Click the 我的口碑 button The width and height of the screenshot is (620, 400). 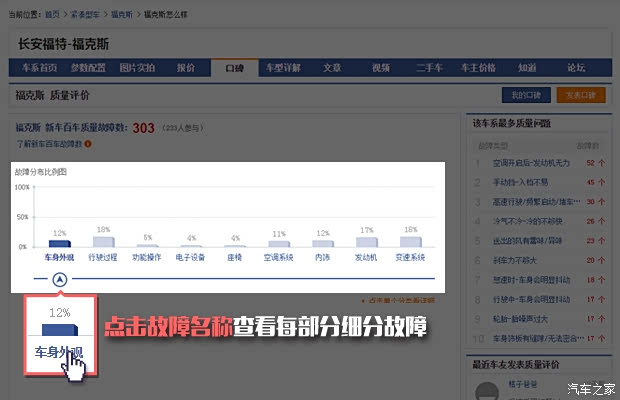point(526,95)
